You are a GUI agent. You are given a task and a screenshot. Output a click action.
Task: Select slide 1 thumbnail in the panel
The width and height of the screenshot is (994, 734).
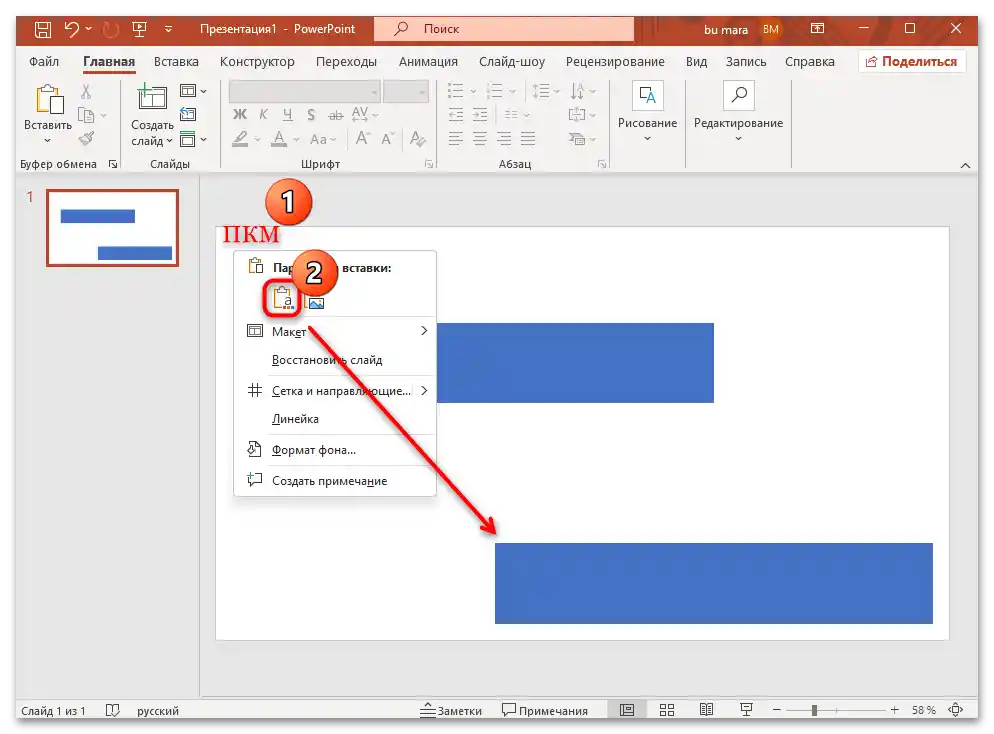pyautogui.click(x=112, y=227)
